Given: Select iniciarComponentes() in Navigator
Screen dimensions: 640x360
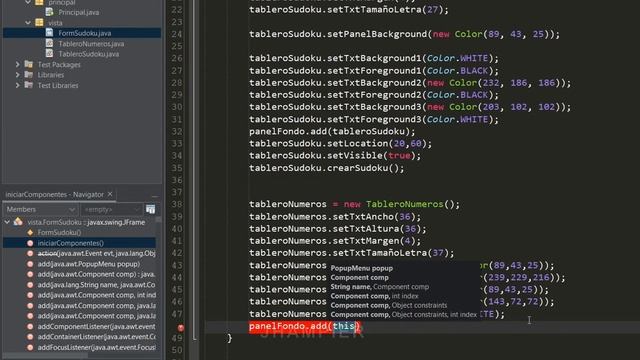Looking at the screenshot, I should point(71,243).
